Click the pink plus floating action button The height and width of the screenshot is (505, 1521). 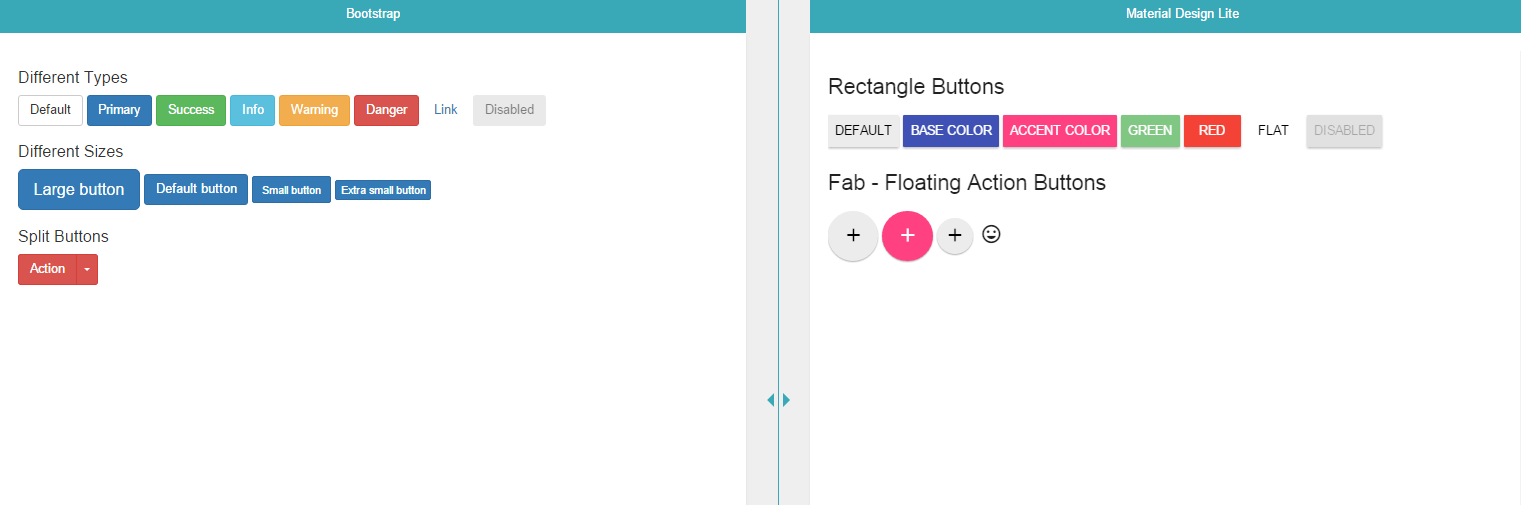(x=907, y=236)
